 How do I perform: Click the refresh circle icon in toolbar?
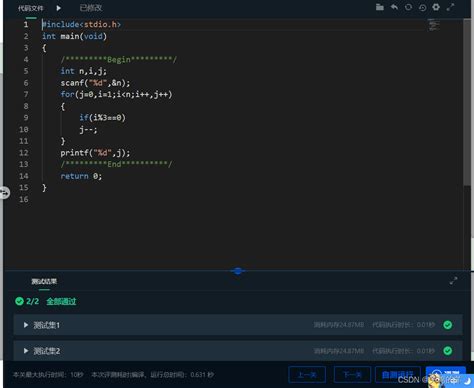(408, 7)
